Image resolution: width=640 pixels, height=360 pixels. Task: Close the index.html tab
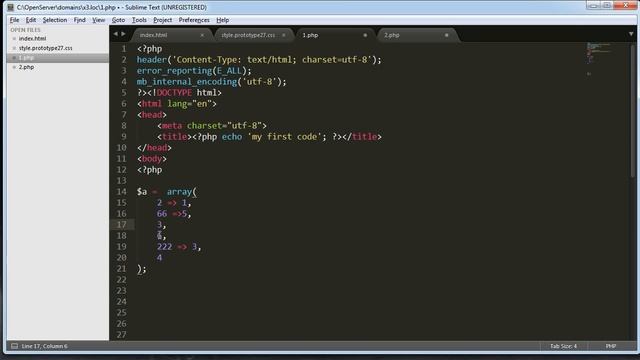pyautogui.click(x=202, y=36)
